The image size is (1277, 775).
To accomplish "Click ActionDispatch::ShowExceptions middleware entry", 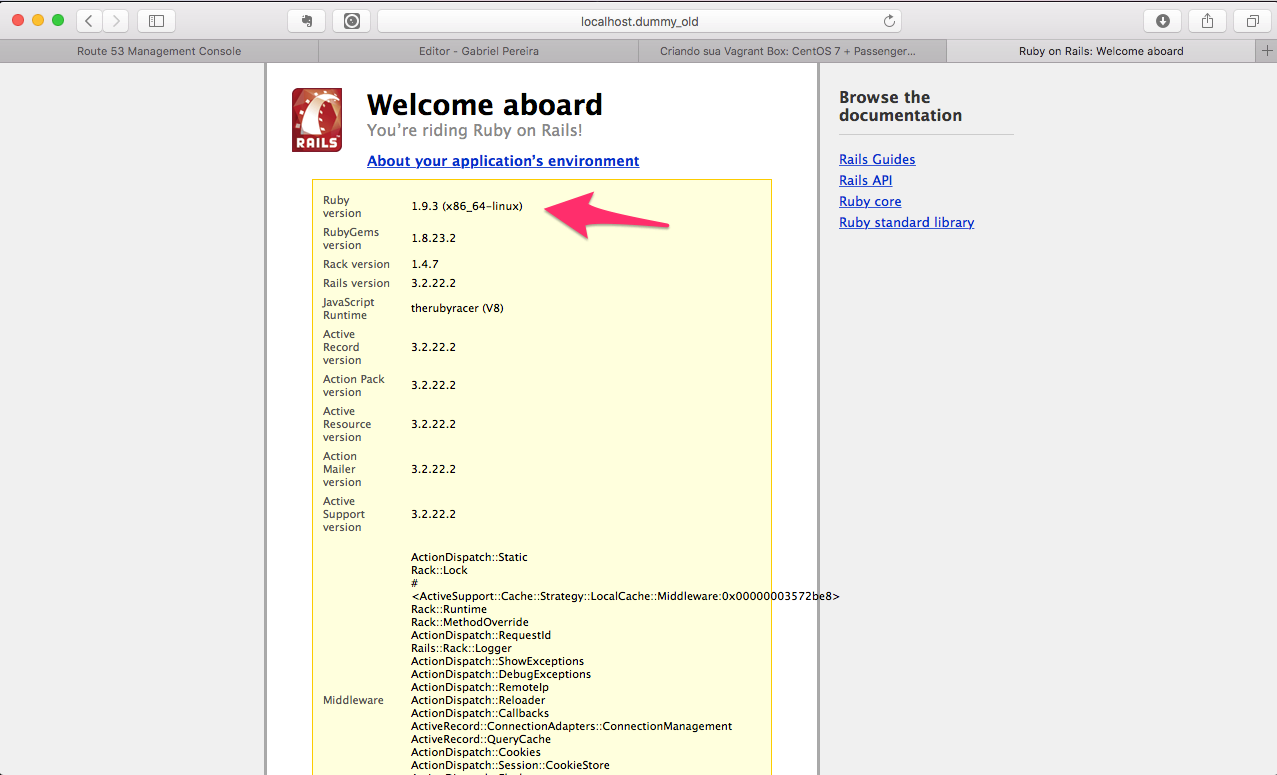I will pos(497,661).
